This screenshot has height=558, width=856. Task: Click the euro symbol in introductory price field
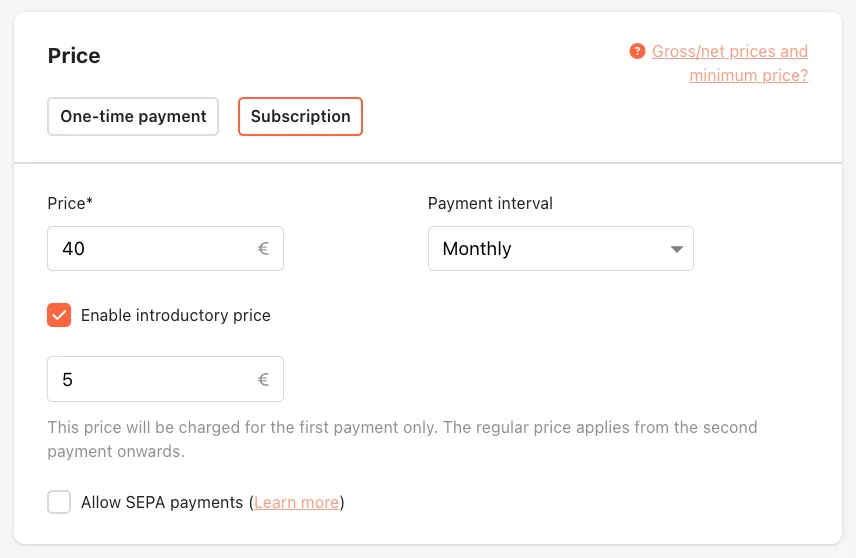coord(263,379)
